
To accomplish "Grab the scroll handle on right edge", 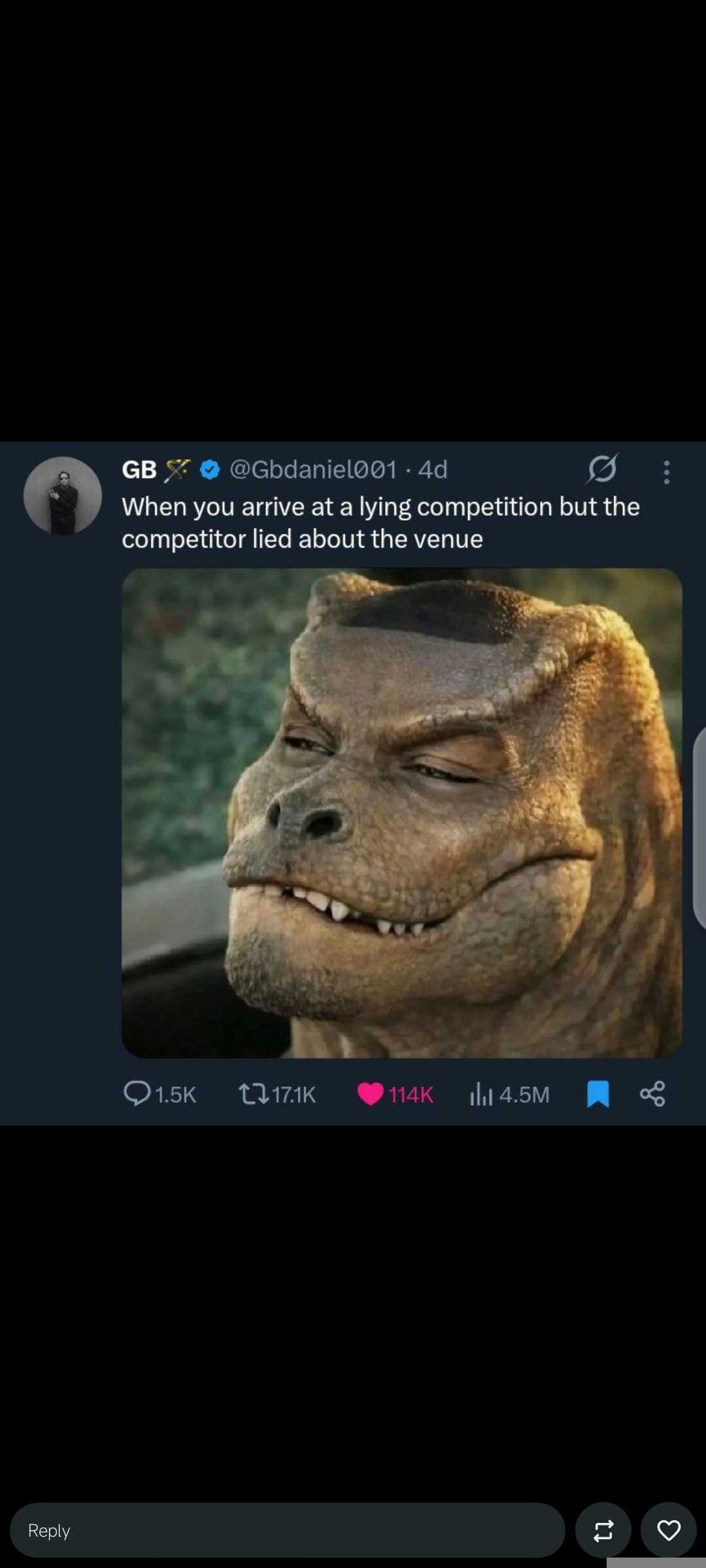I will 699,826.
